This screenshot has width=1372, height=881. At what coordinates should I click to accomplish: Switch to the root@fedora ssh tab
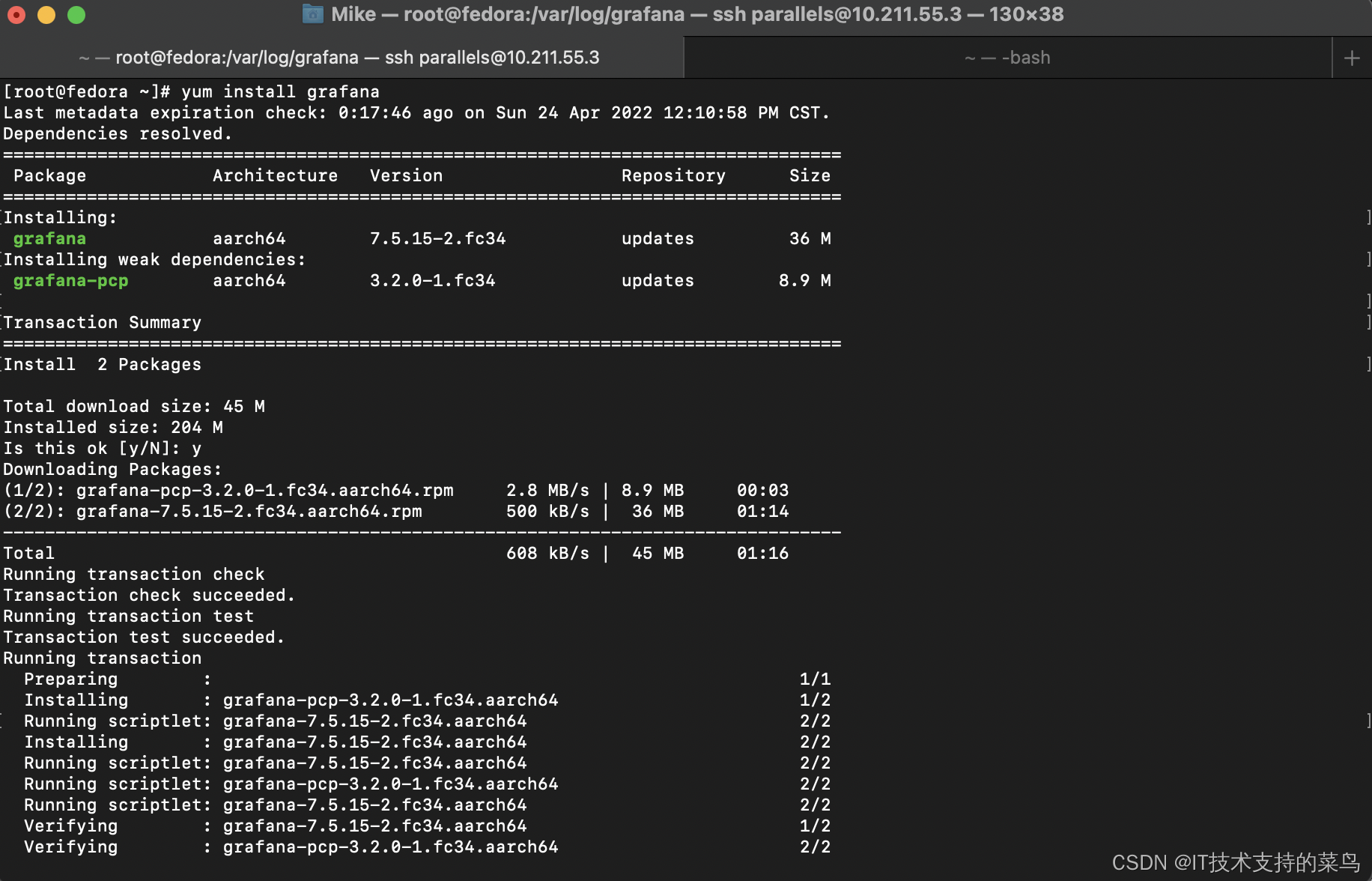[342, 58]
